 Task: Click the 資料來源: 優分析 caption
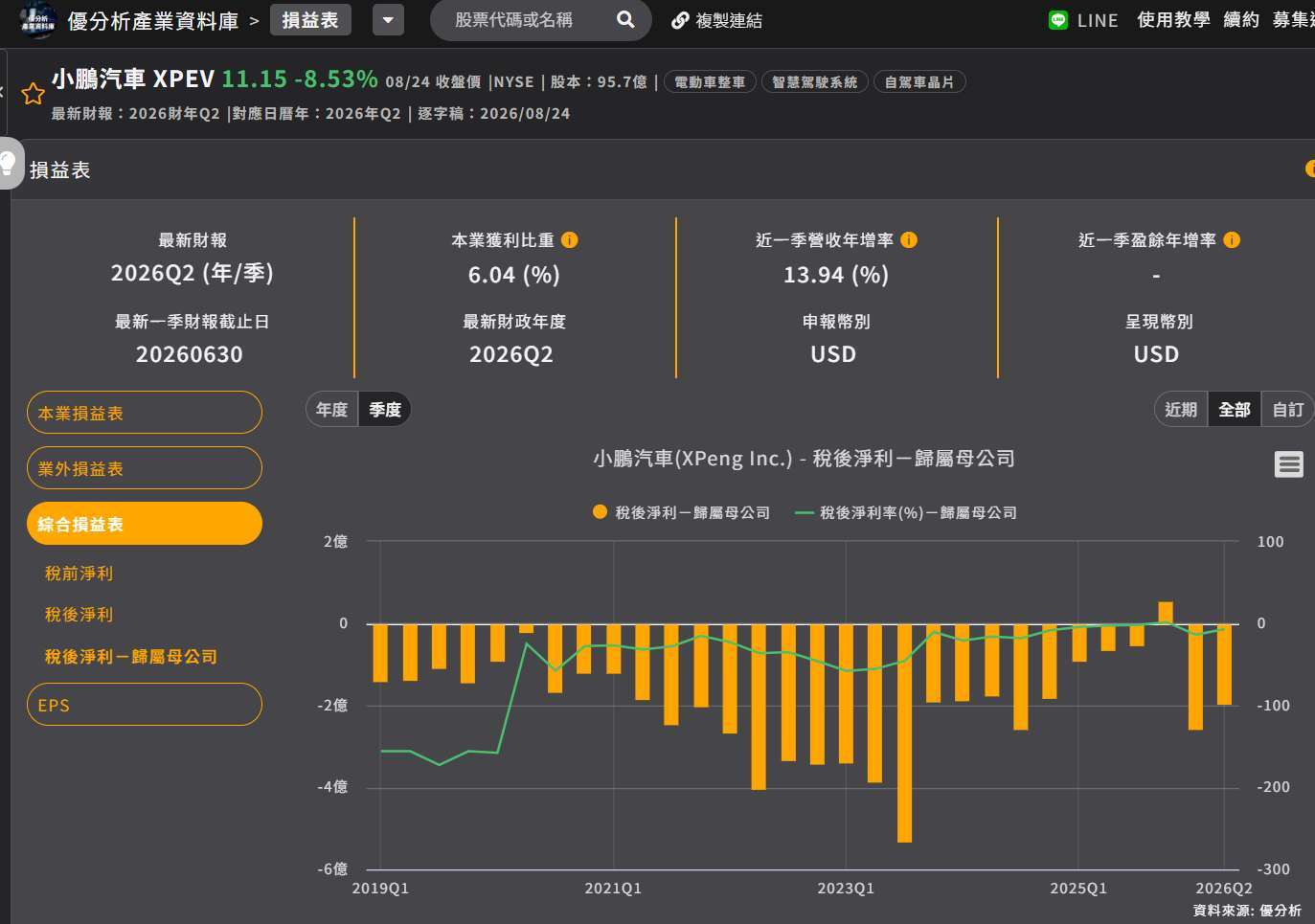[x=1247, y=911]
